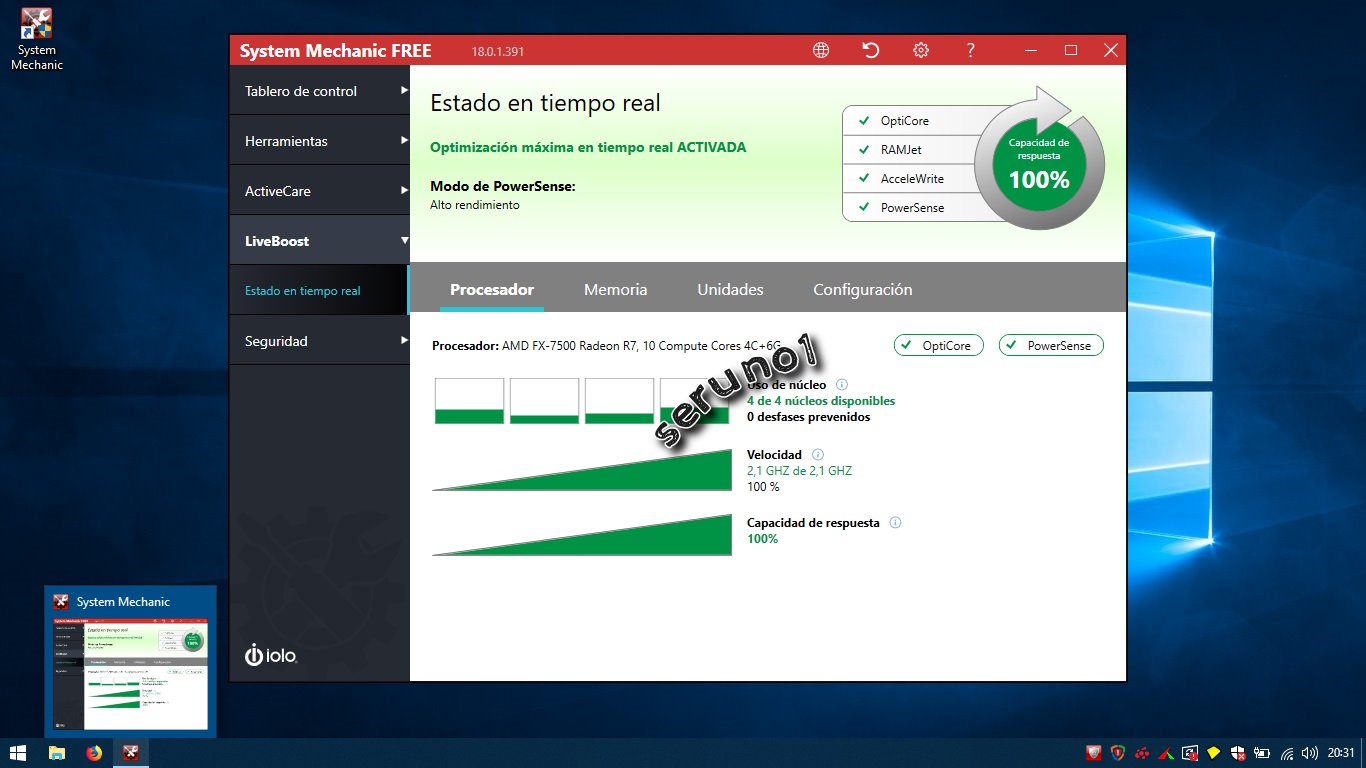
Task: Open System Mechanic desktop shortcut icon
Action: coord(37,40)
